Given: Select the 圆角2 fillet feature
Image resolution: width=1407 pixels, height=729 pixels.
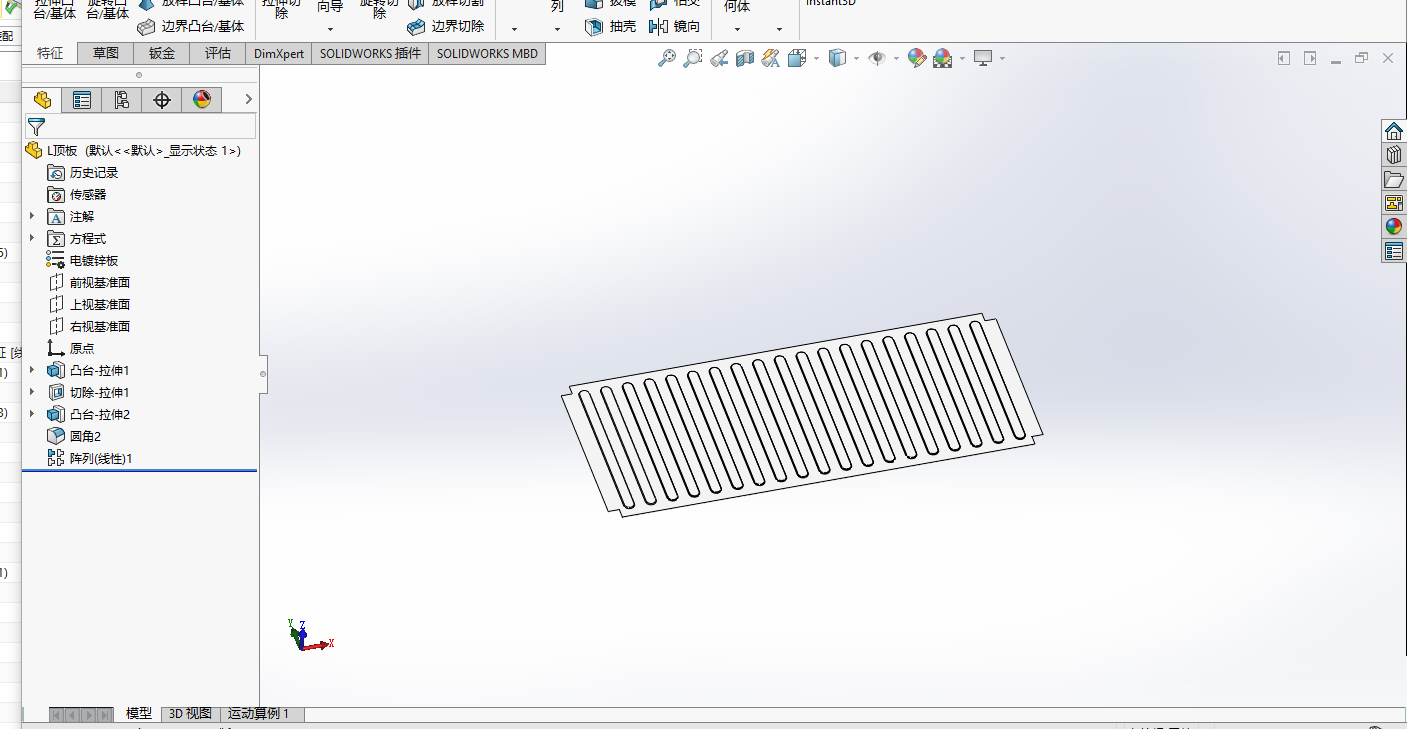Looking at the screenshot, I should (x=74, y=436).
